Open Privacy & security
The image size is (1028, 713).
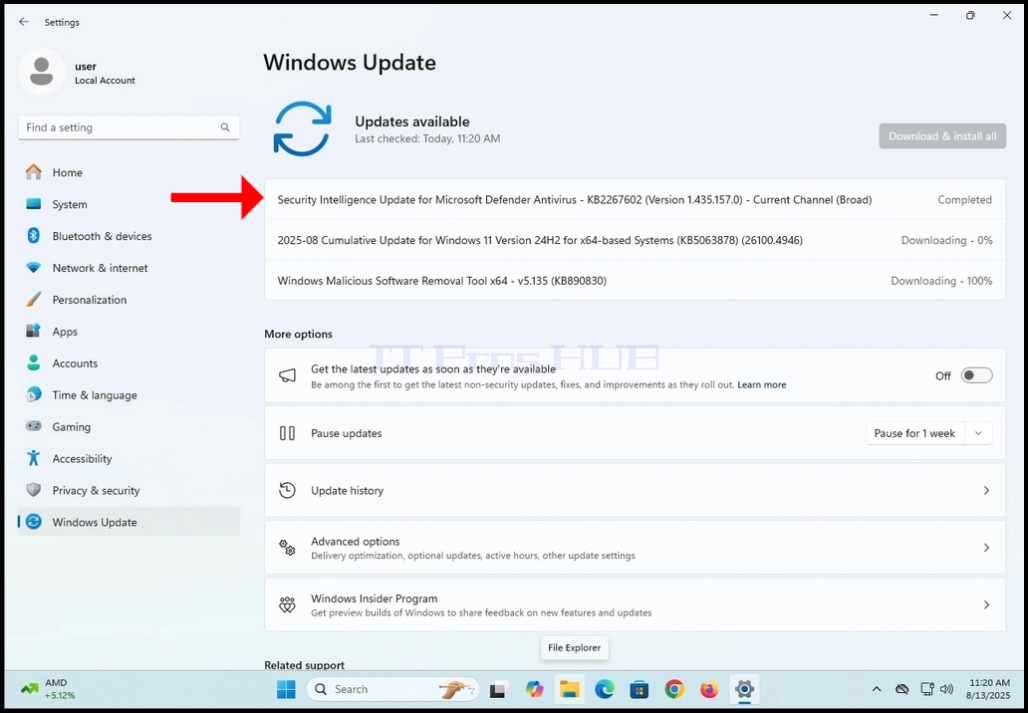(129, 490)
